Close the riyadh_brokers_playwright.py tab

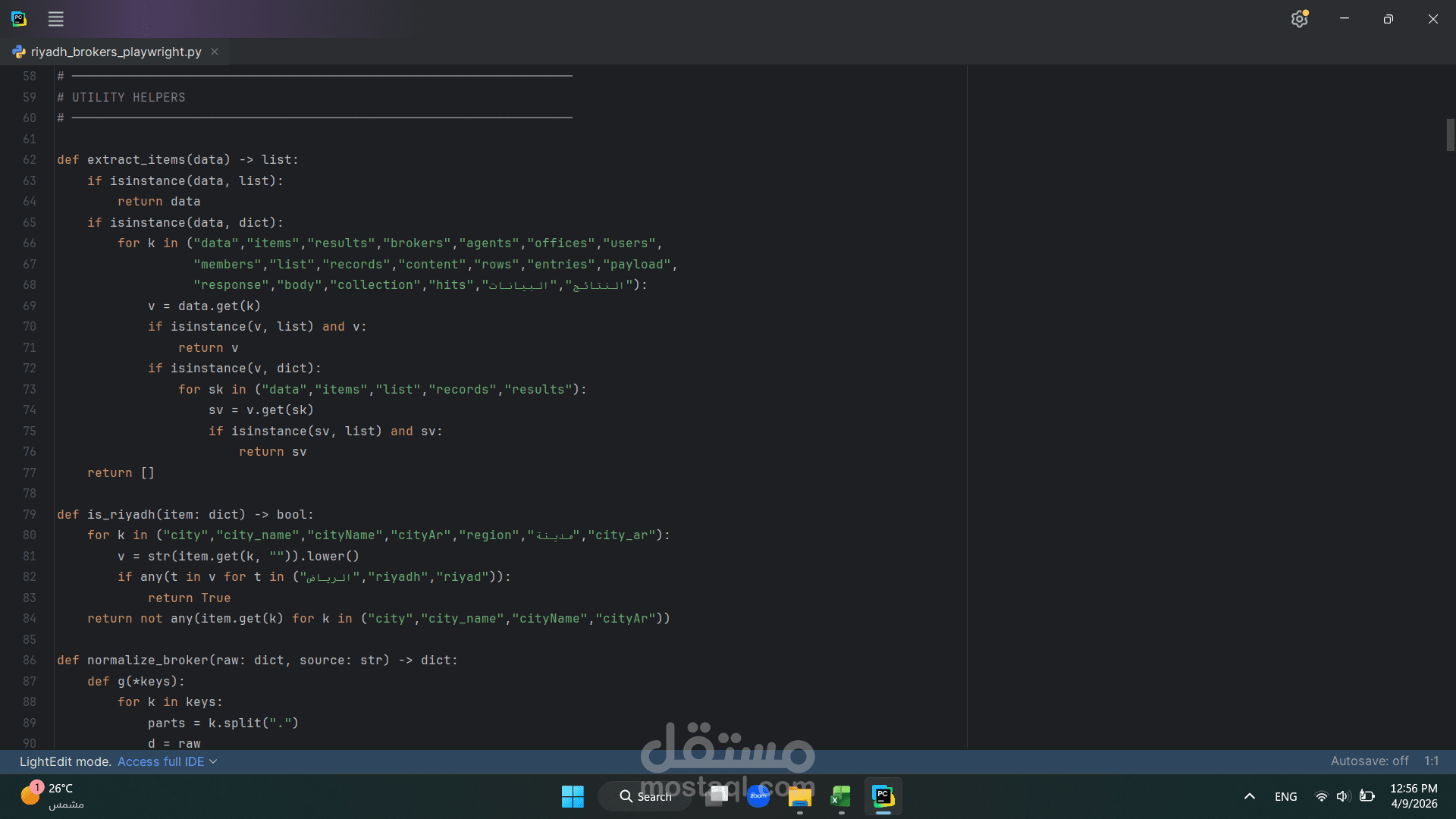(x=215, y=52)
